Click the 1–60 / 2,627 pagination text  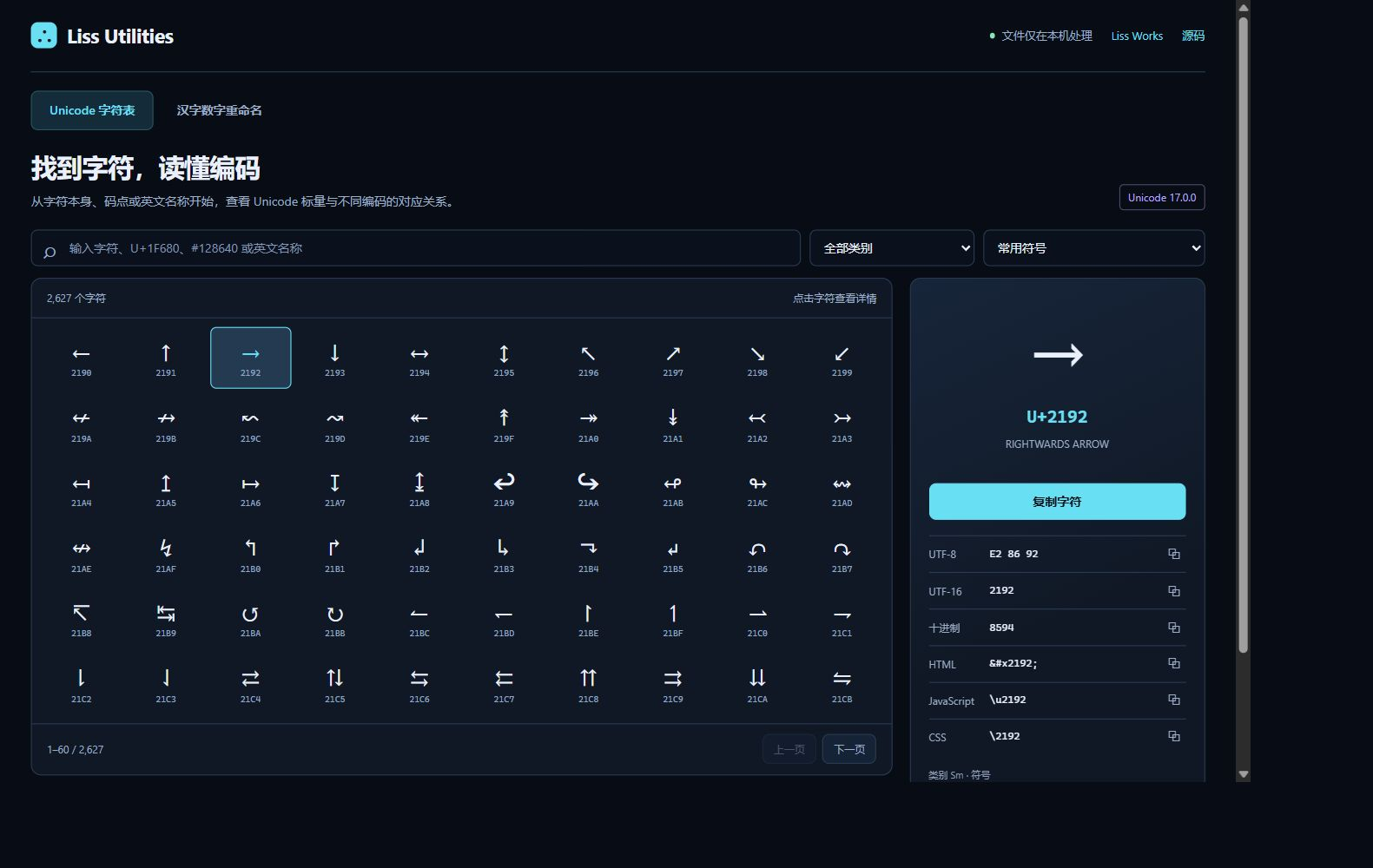click(76, 749)
